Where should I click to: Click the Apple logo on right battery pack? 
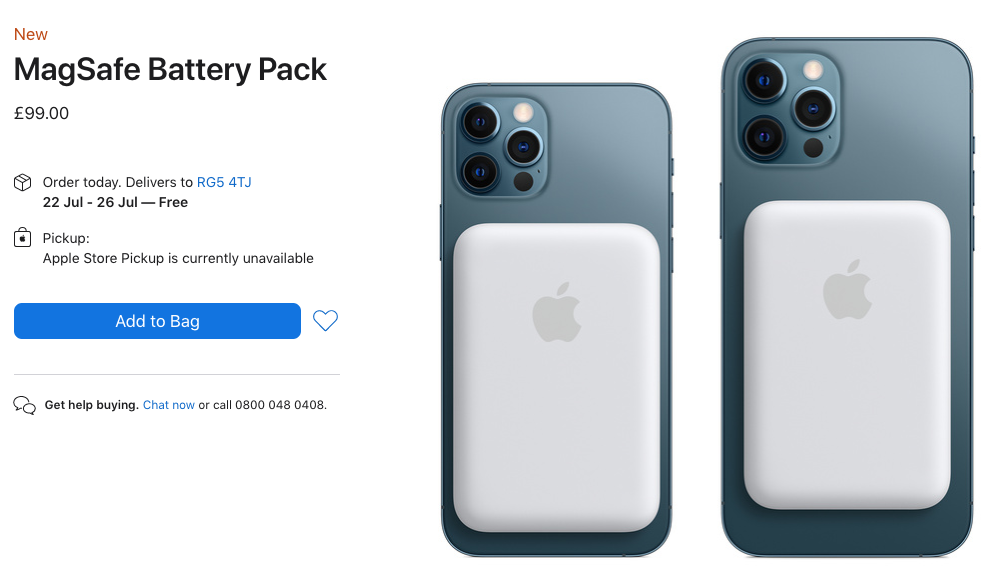coord(847,289)
